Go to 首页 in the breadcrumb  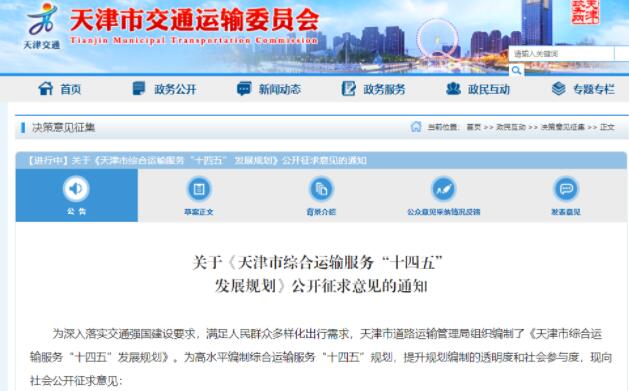[x=473, y=127]
